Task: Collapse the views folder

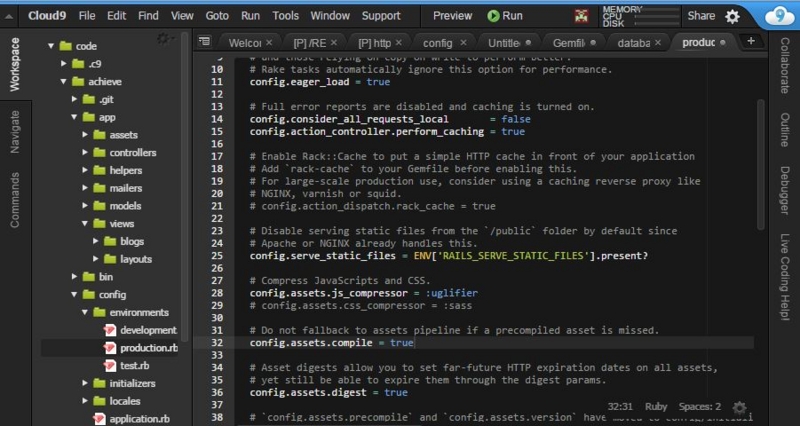Action: pos(85,223)
